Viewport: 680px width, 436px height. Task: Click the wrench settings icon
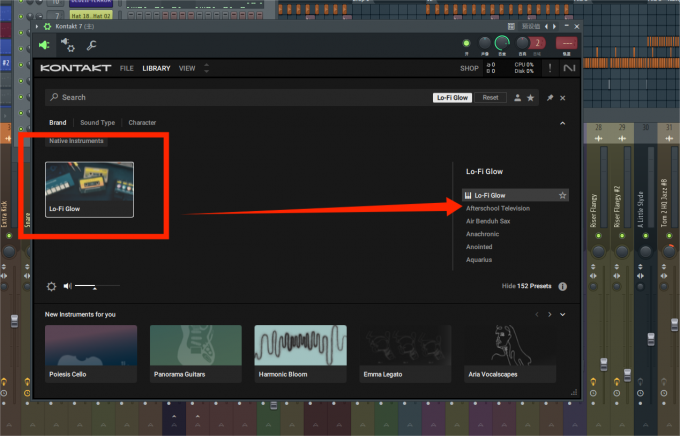91,45
